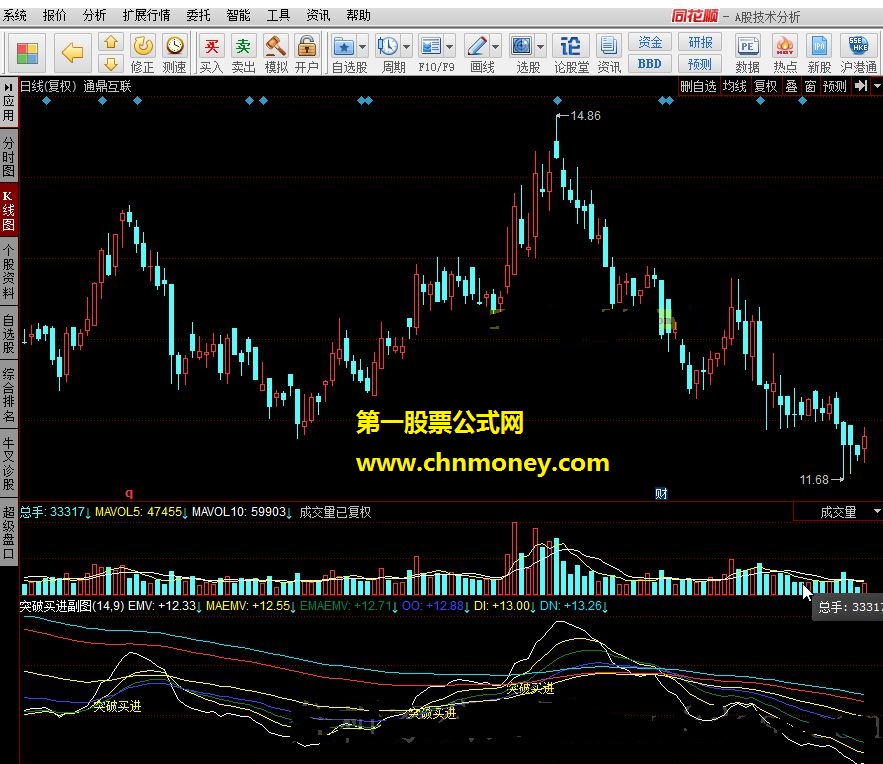
Task: Open the 扩展行情 menu
Action: coord(146,16)
